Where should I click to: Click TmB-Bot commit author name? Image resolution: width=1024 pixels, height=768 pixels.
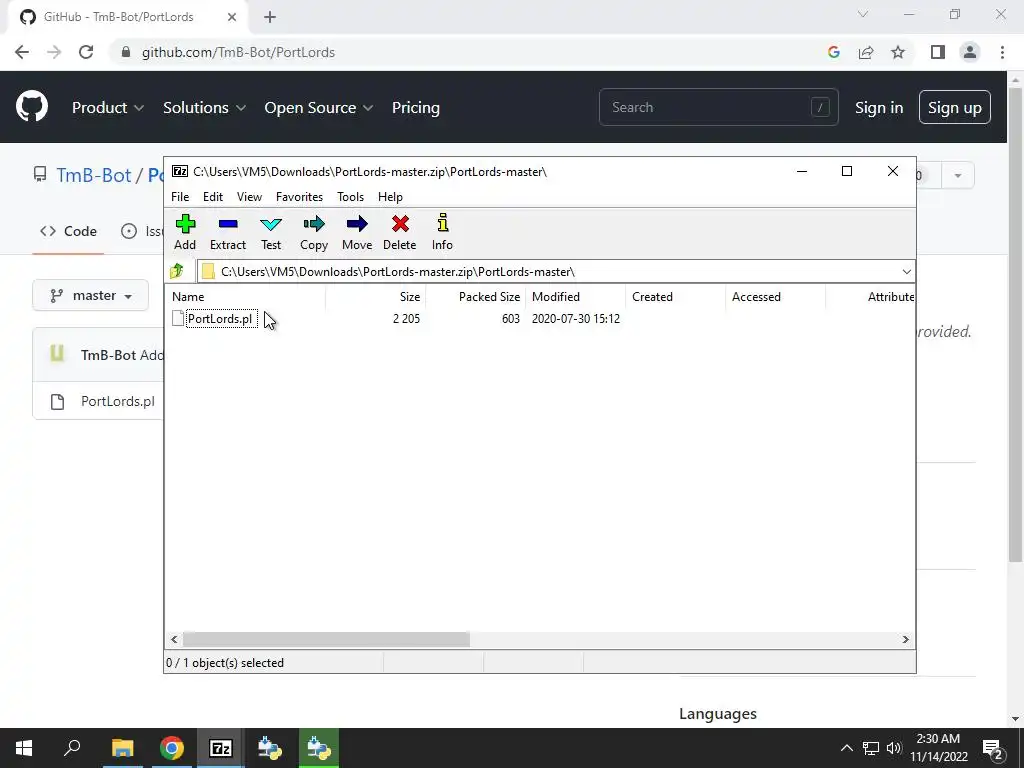[x=108, y=355]
